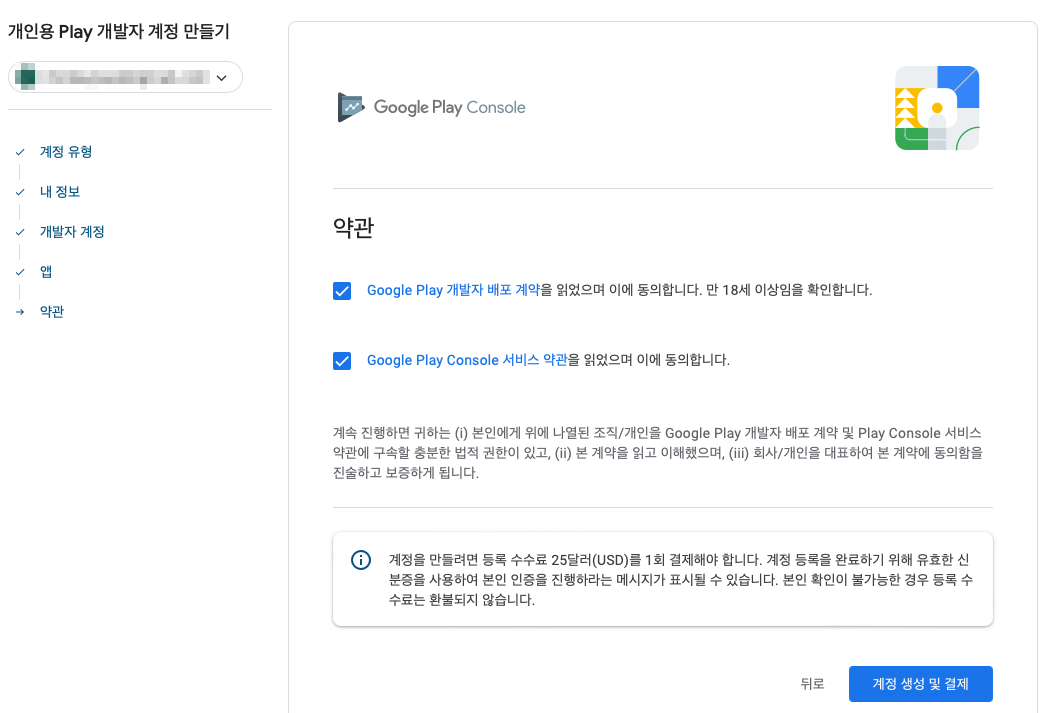The width and height of the screenshot is (1054, 713).
Task: Click the arrow icon beside 약관 step
Action: (x=20, y=312)
